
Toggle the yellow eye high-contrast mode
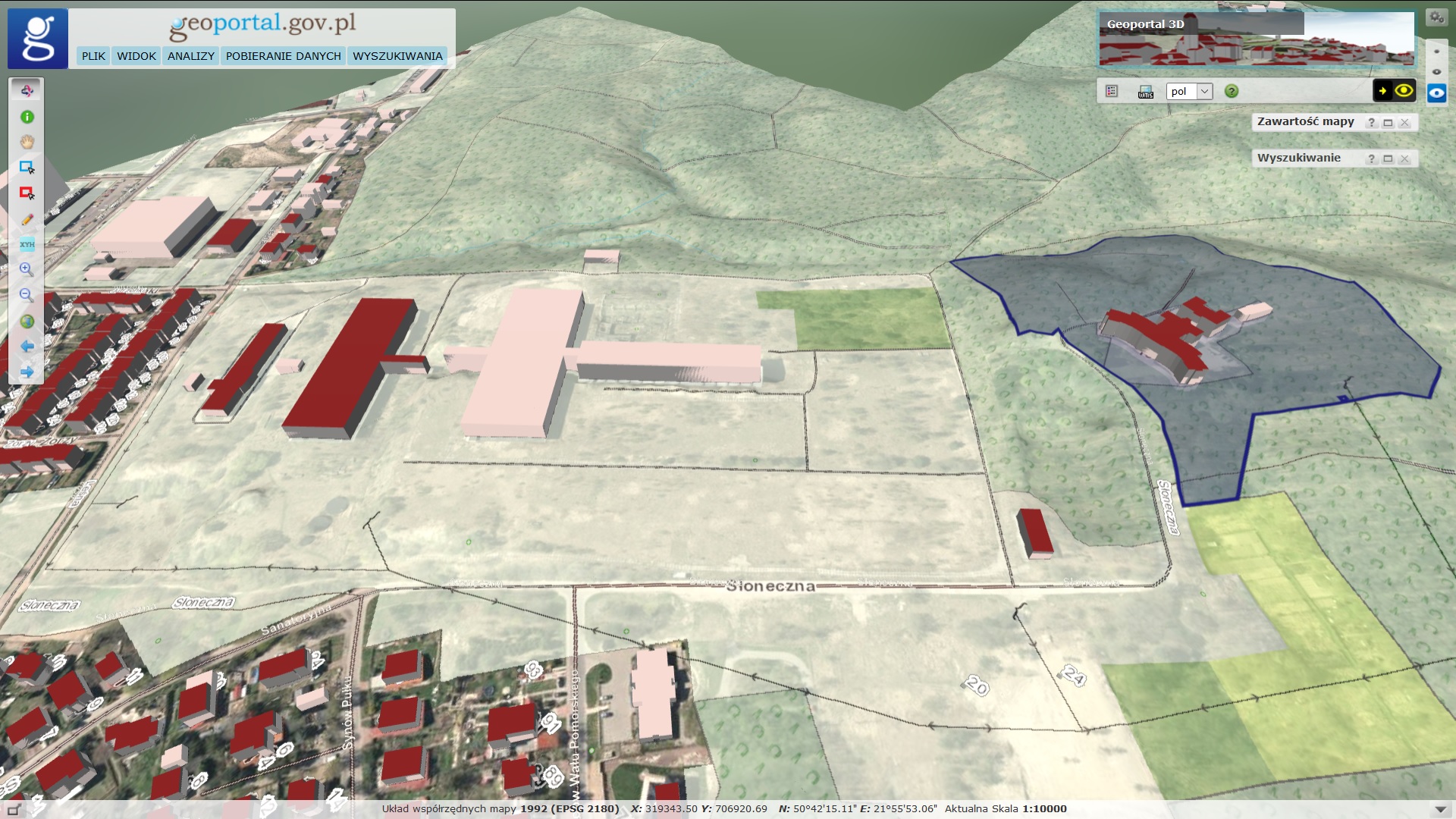tap(1404, 91)
